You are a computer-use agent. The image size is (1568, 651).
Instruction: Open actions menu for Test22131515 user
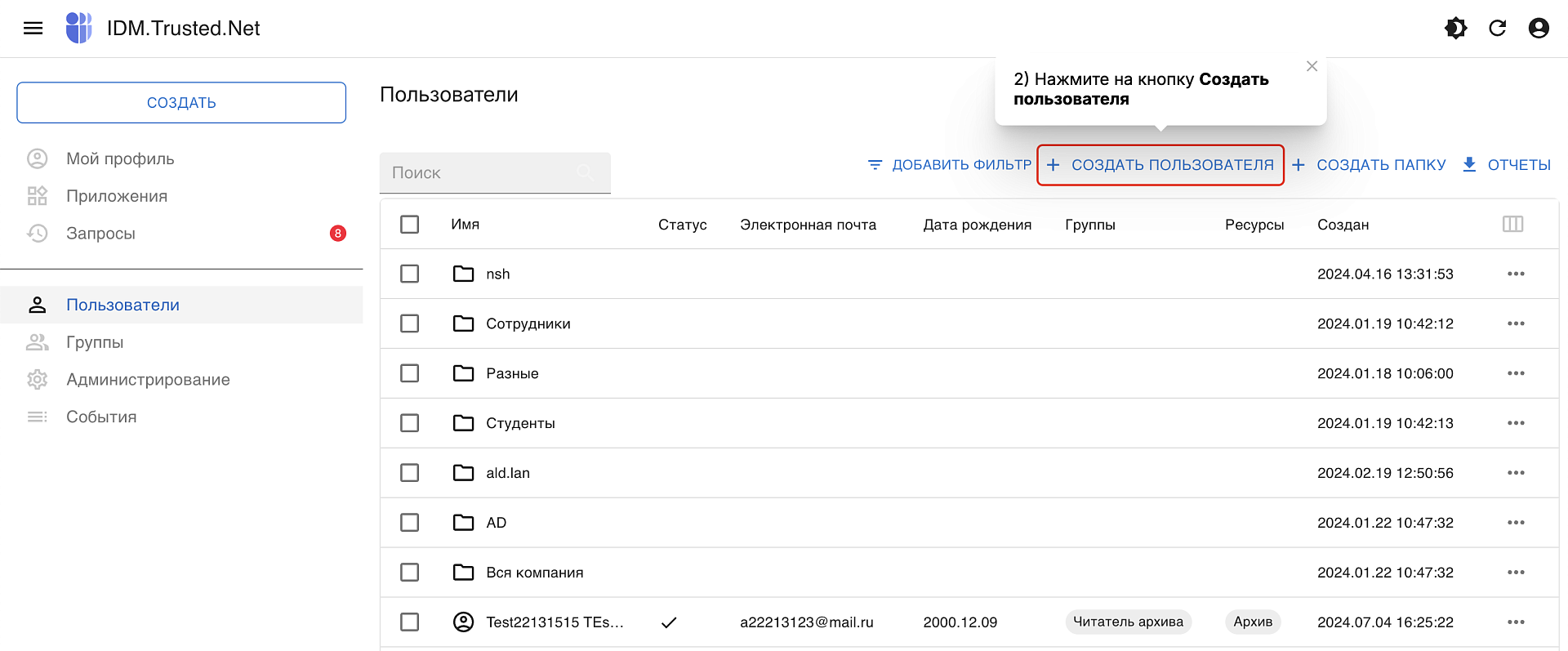[1516, 622]
